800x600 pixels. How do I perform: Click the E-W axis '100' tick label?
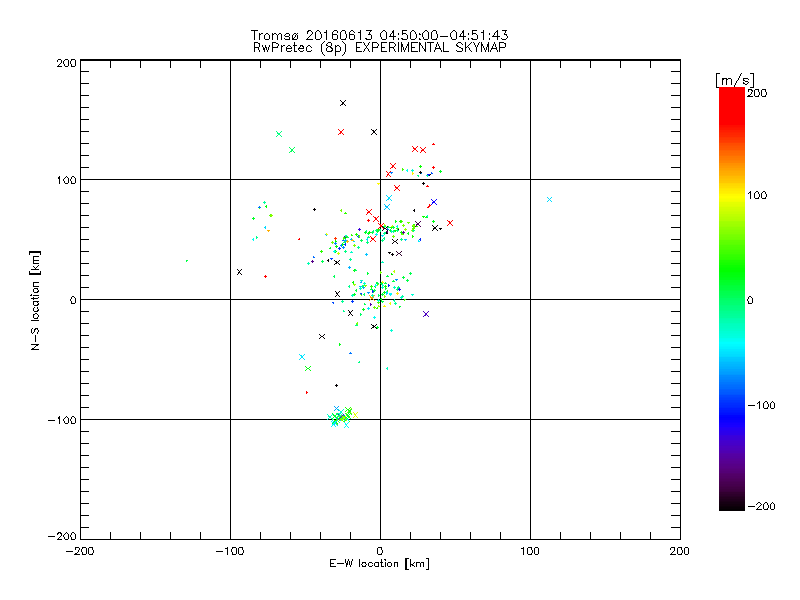coord(530,551)
